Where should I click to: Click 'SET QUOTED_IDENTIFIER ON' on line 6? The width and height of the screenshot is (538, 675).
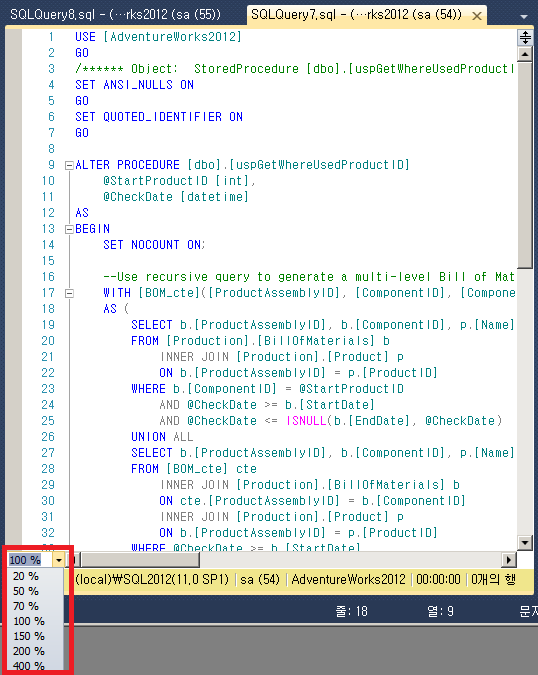pos(159,117)
